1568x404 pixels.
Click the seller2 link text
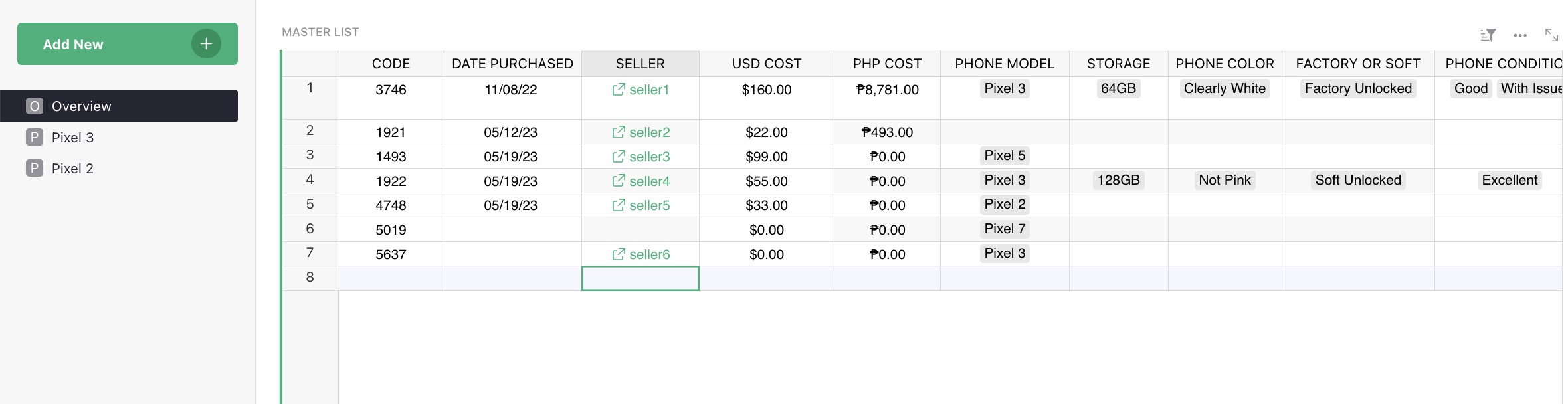[x=649, y=132]
